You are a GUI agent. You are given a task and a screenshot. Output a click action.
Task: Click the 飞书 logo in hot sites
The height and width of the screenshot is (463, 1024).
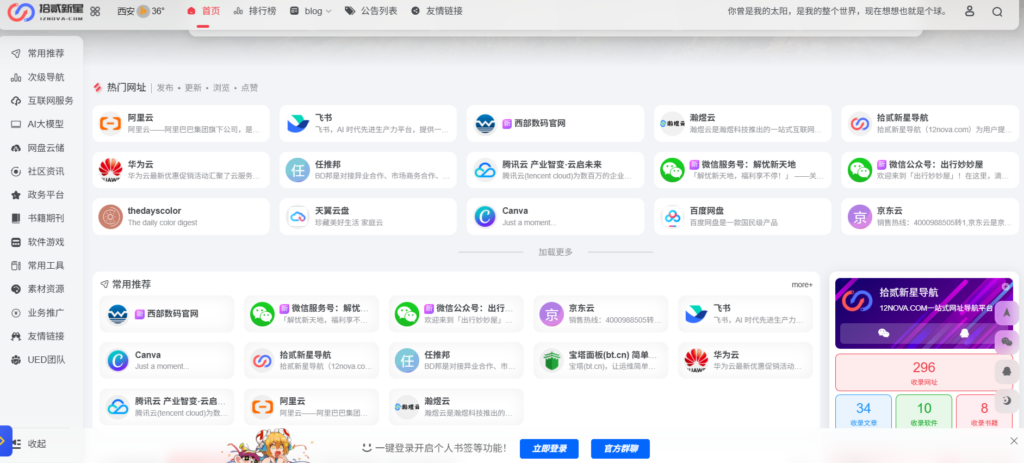coord(297,124)
